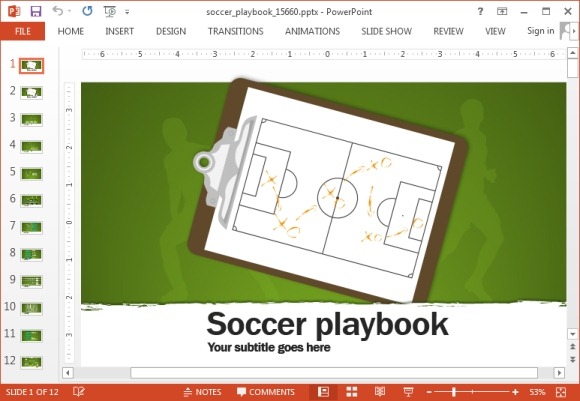Toggle the Comments pane in status bar
The image size is (580, 401).
pyautogui.click(x=266, y=392)
